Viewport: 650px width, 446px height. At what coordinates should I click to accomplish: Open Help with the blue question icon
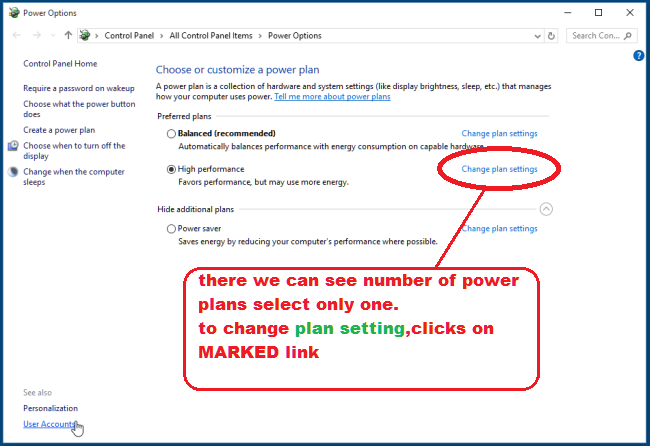(638, 56)
